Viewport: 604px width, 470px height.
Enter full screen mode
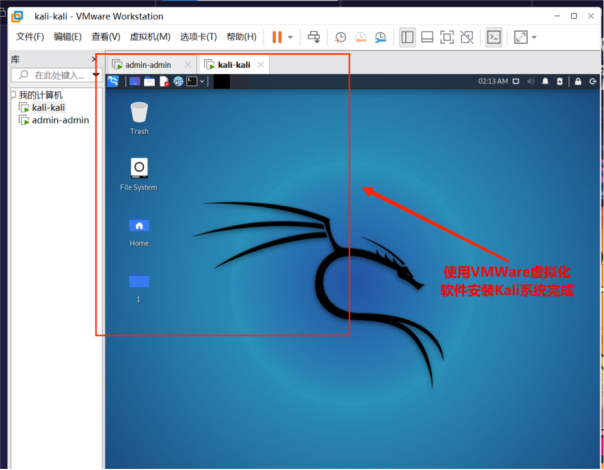click(447, 37)
